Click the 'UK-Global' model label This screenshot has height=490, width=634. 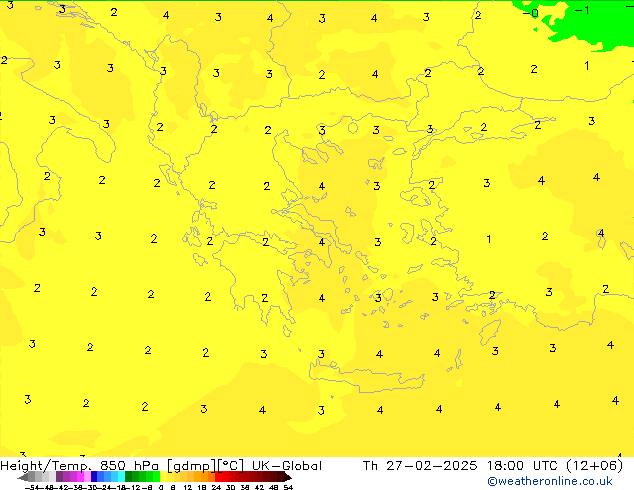click(287, 466)
